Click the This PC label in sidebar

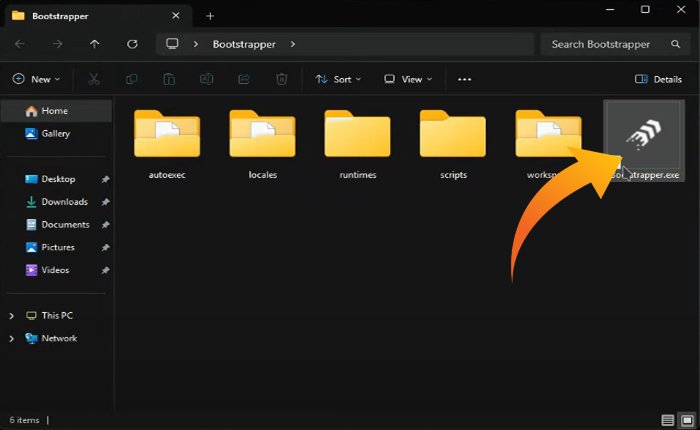coord(57,315)
